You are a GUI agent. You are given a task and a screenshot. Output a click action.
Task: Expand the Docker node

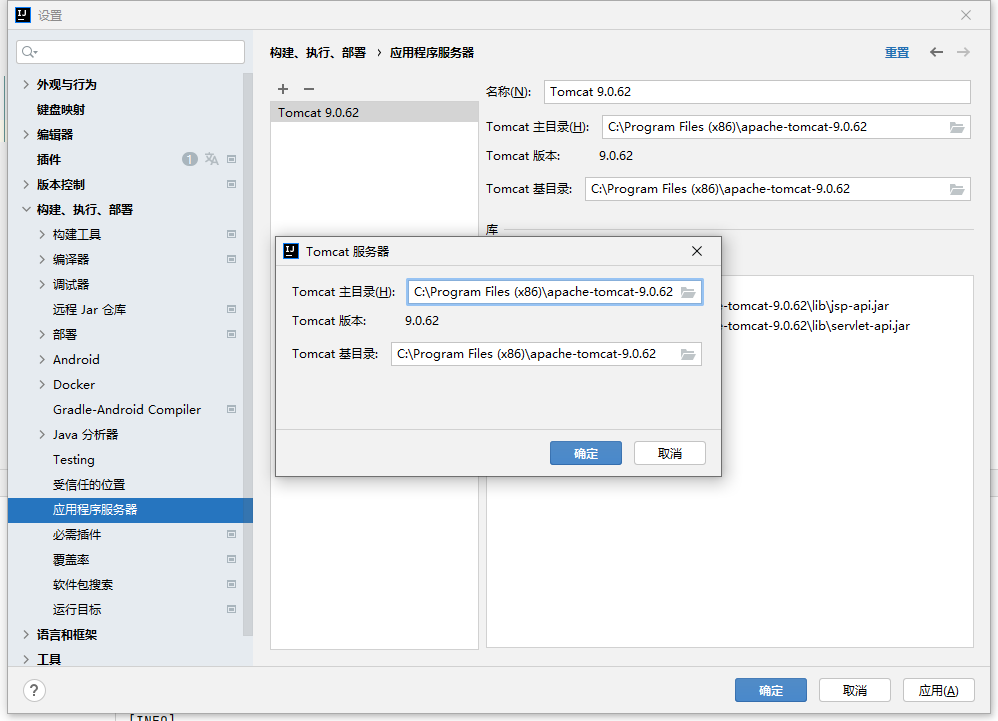pyautogui.click(x=42, y=384)
